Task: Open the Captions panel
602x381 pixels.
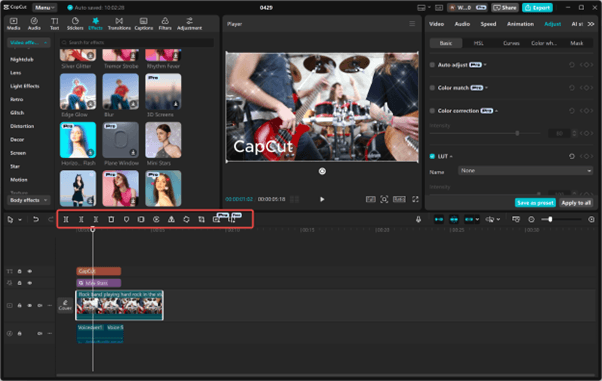Action: pyautogui.click(x=144, y=24)
